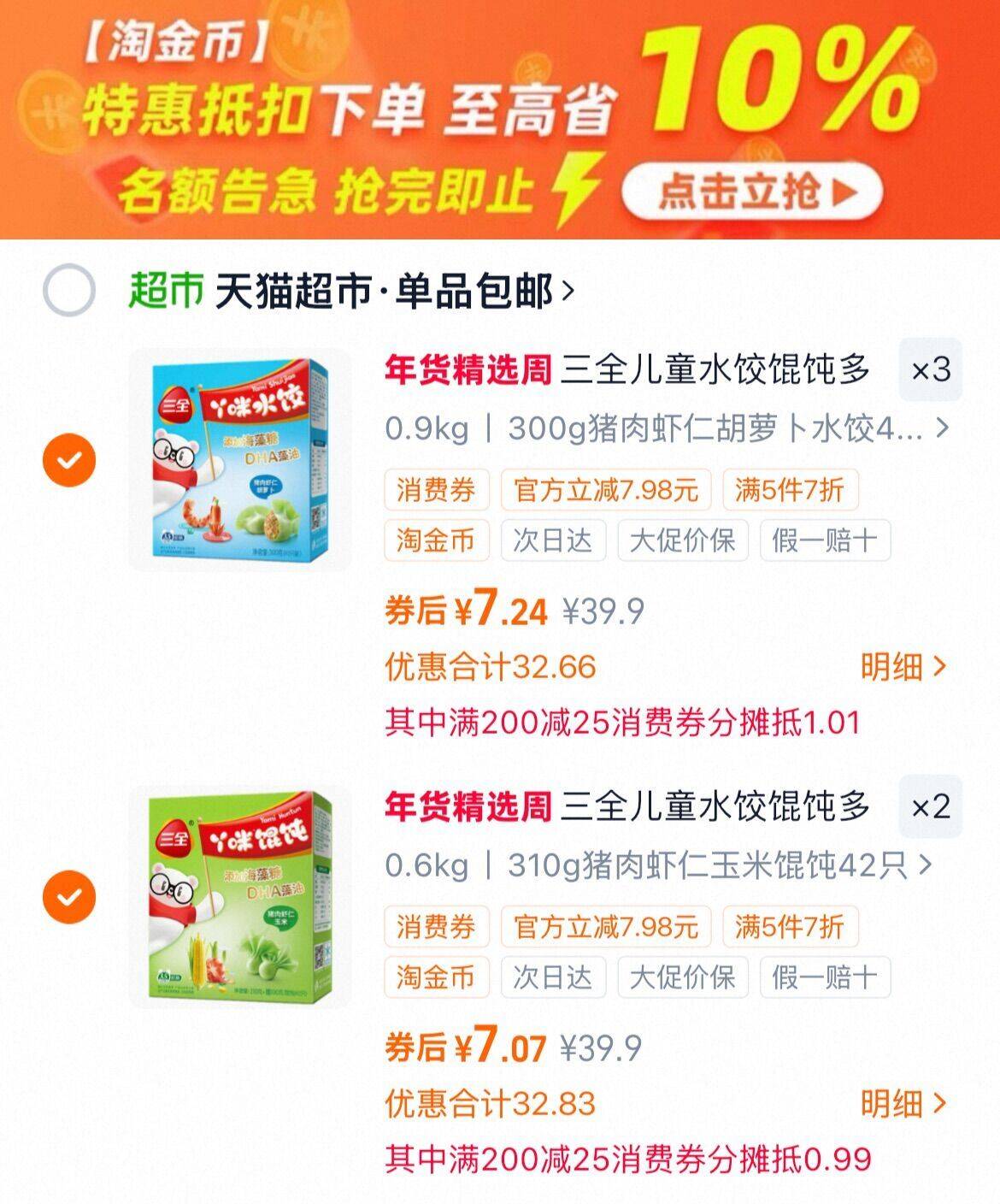Select all items in 天猫超市 store

[68, 291]
